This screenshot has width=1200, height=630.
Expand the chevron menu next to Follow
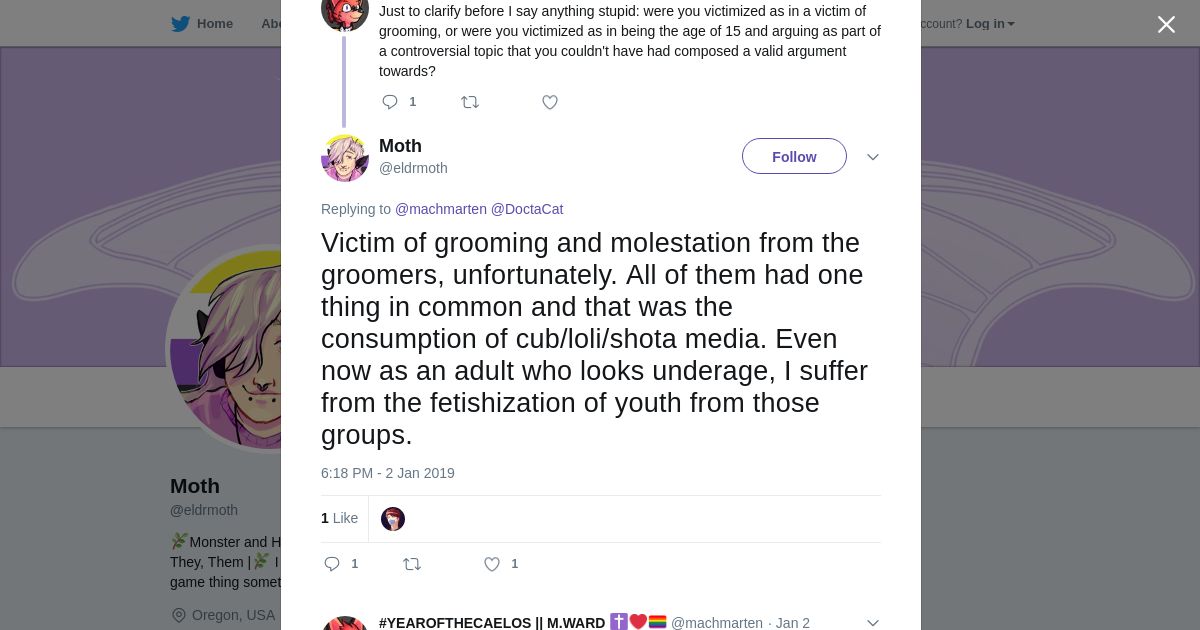click(872, 157)
